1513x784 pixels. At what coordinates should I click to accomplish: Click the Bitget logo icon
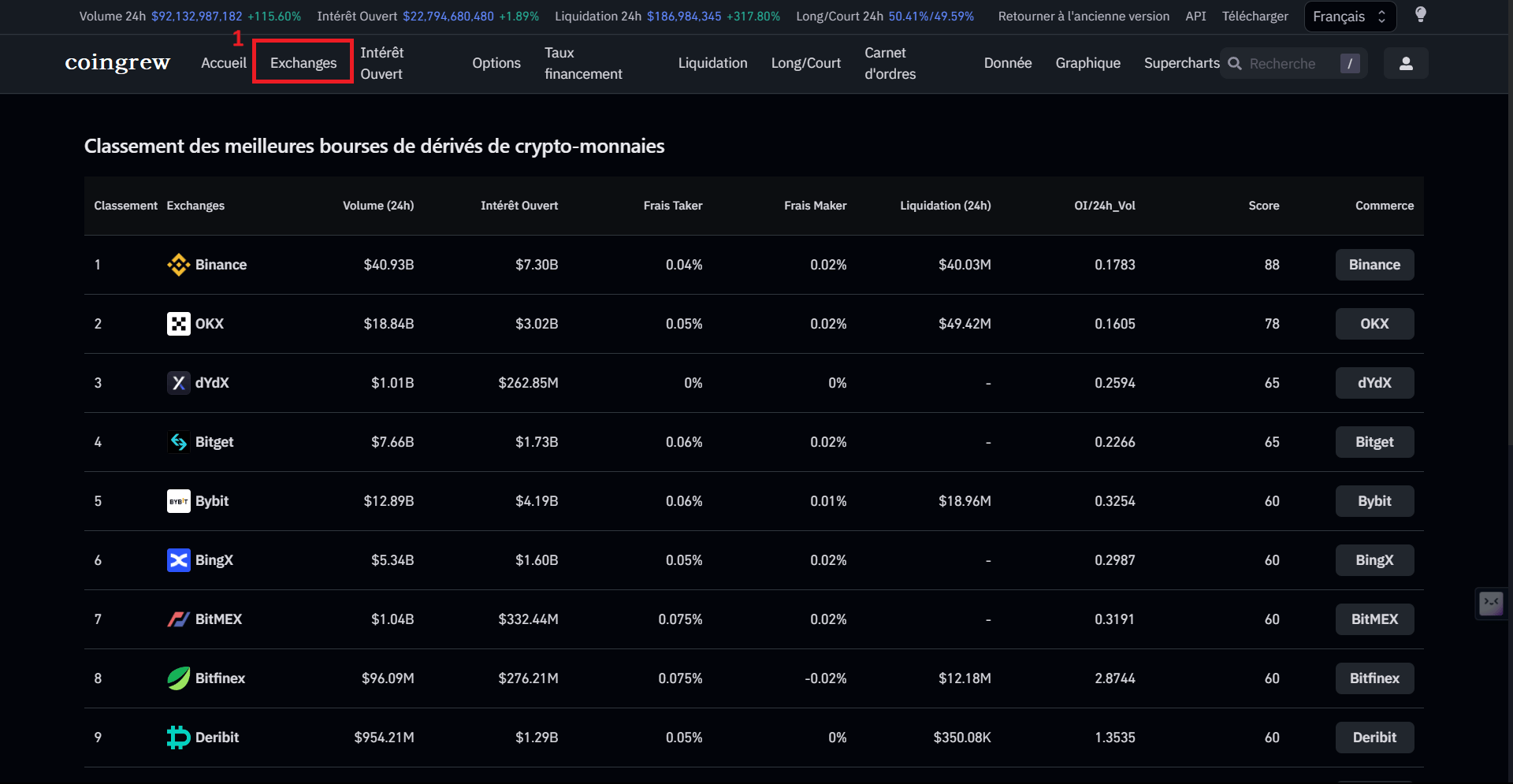coord(178,442)
